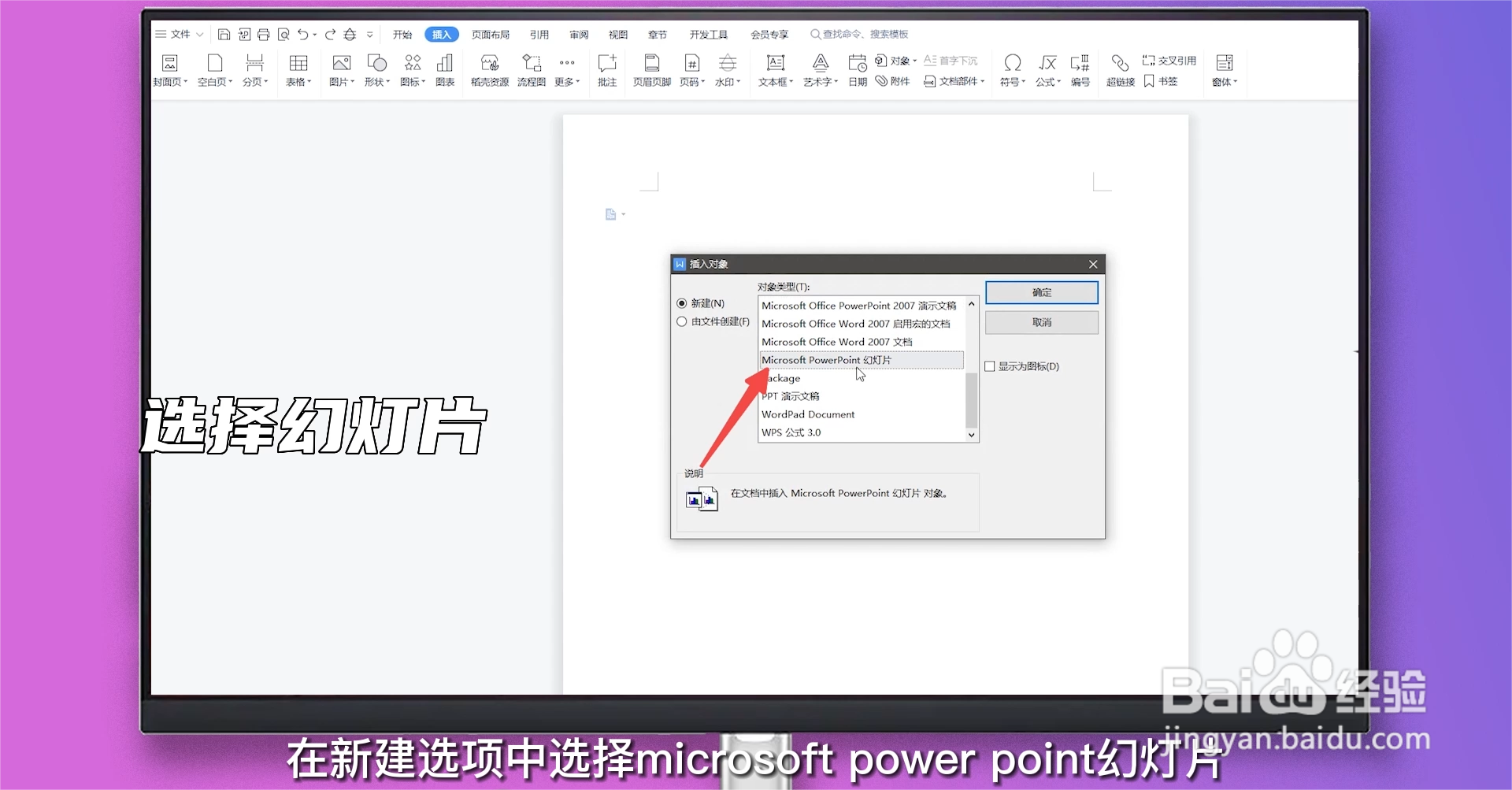Add a Bookmark (书签)
Image resolution: width=1512 pixels, height=790 pixels.
1160,81
